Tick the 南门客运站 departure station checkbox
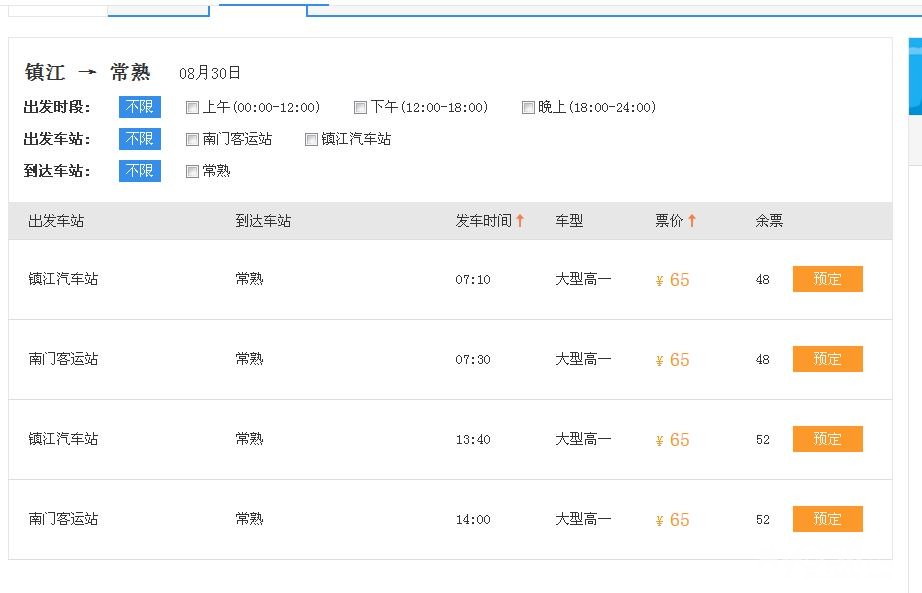922x593 pixels. click(x=192, y=139)
